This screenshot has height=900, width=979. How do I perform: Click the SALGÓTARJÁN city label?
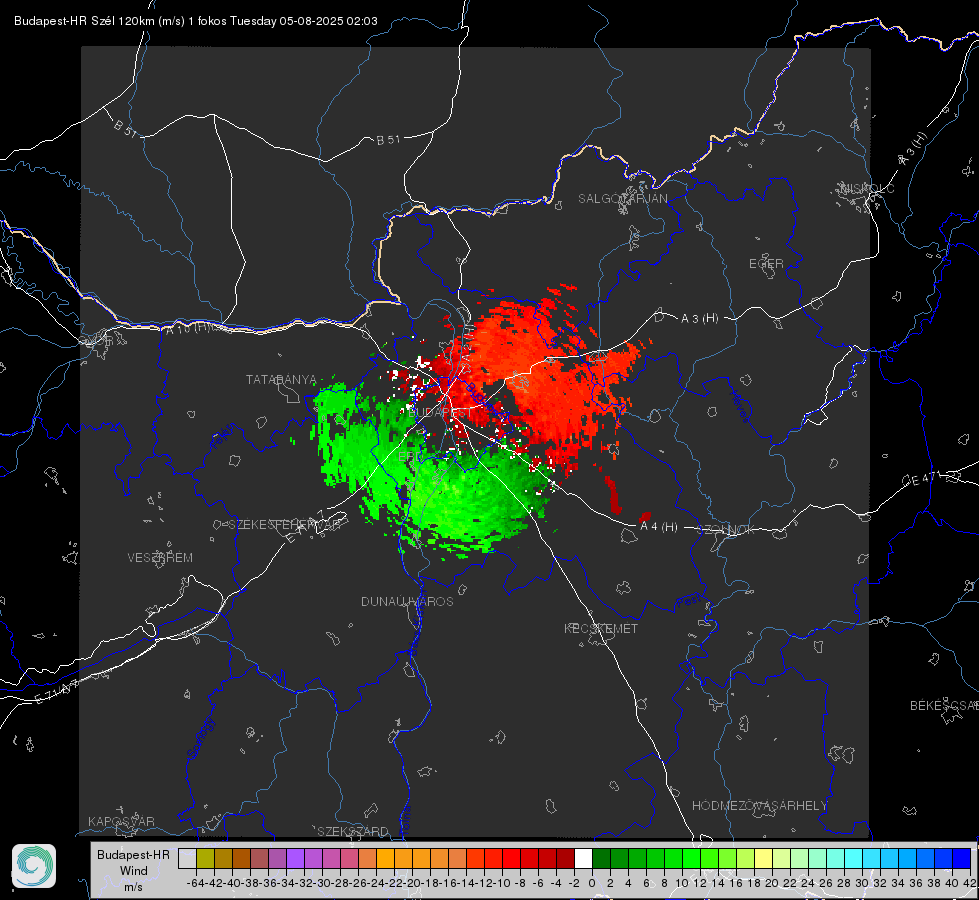622,199
